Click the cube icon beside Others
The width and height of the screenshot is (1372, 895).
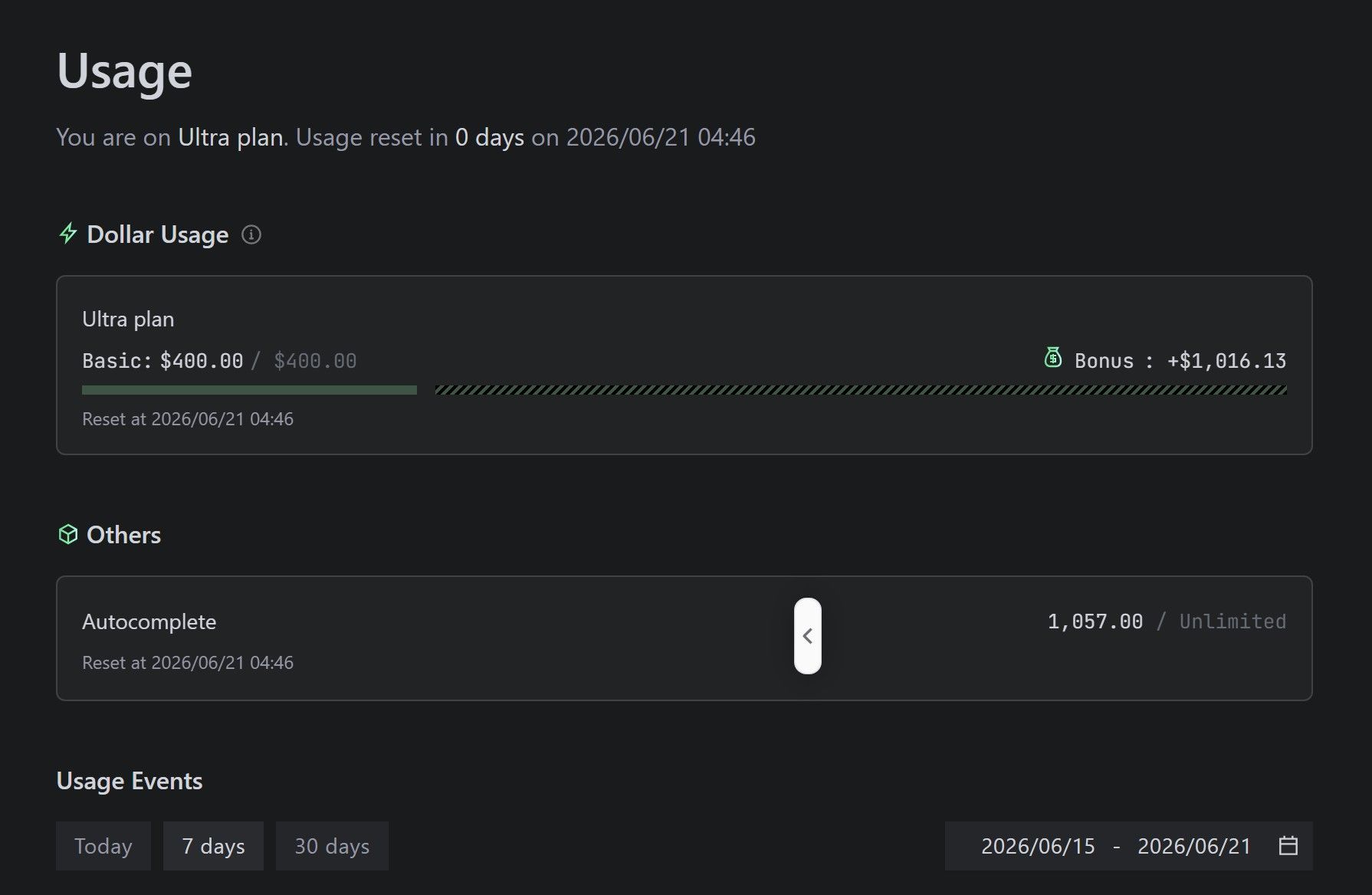[68, 534]
